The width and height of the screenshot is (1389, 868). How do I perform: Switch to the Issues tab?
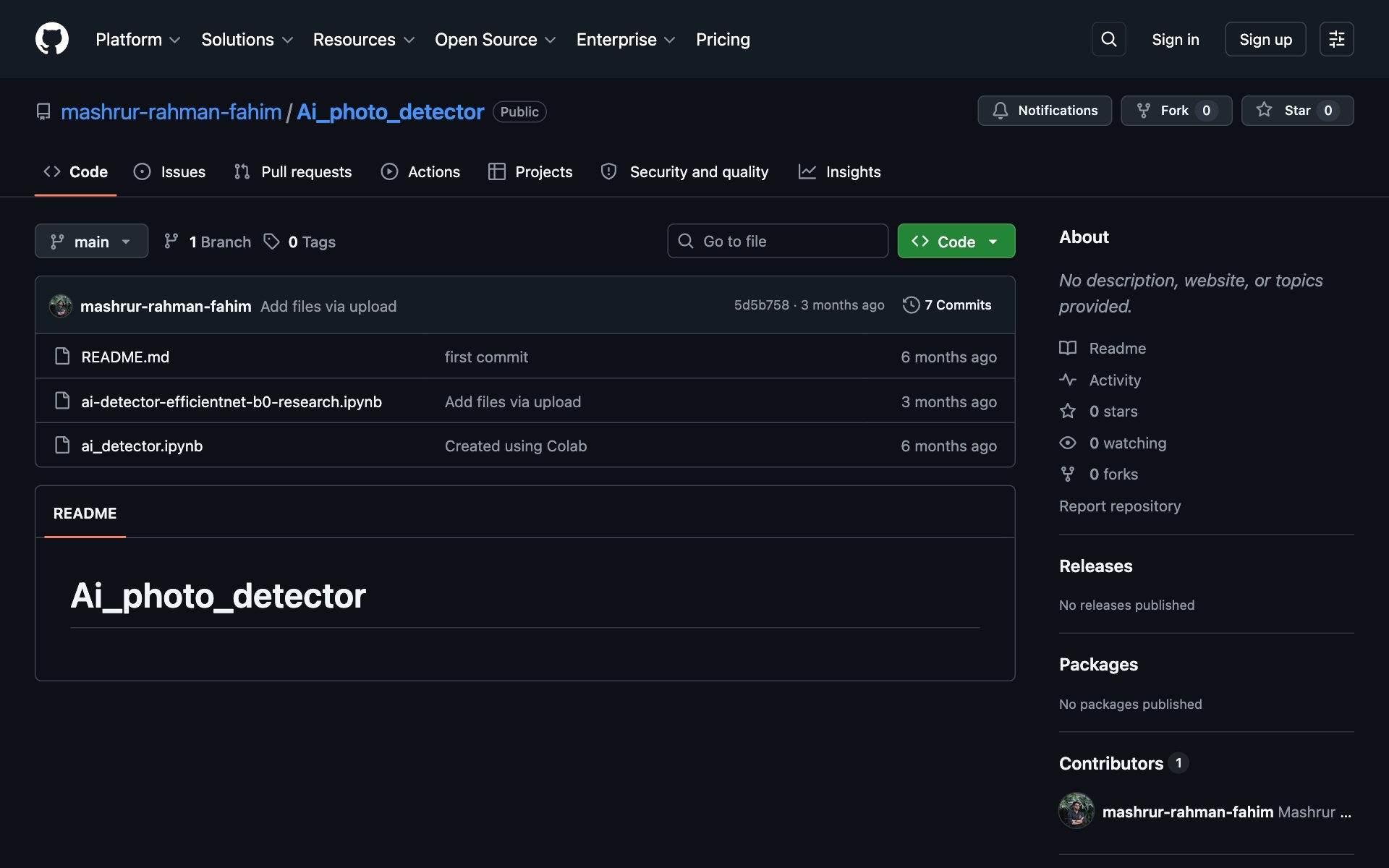(x=170, y=172)
